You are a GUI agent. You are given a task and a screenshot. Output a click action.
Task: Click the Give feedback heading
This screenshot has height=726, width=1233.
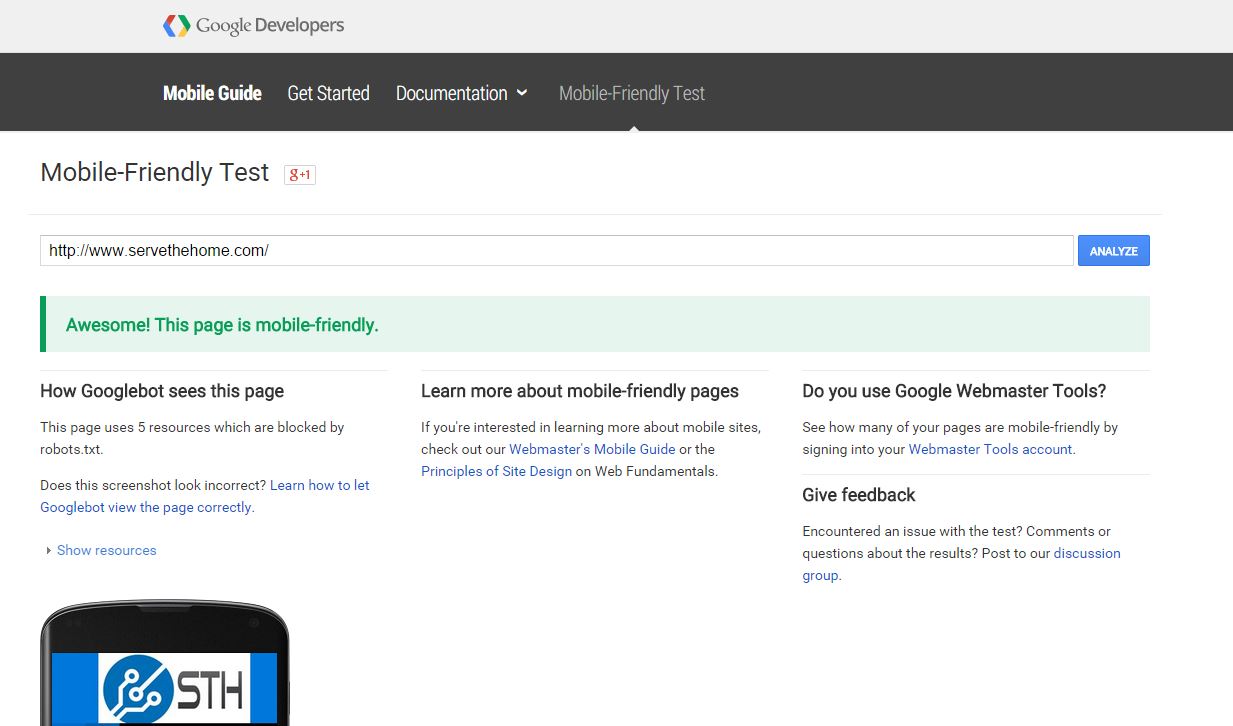tap(858, 495)
